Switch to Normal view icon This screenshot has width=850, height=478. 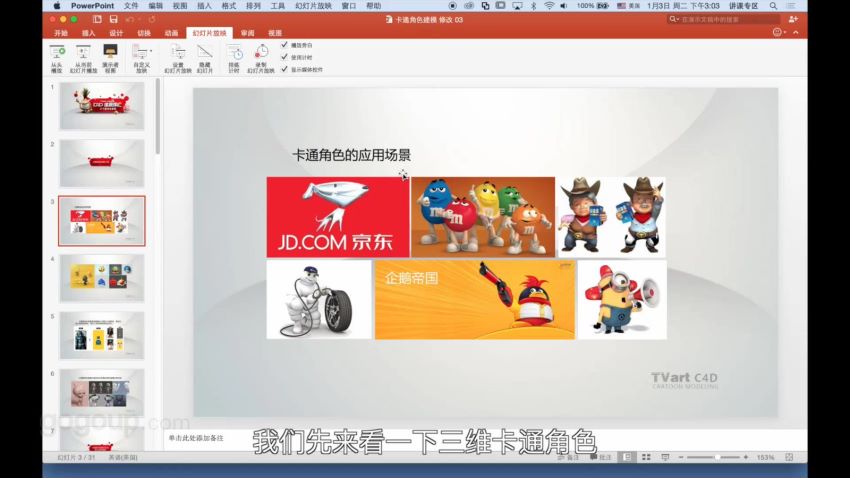(627, 457)
